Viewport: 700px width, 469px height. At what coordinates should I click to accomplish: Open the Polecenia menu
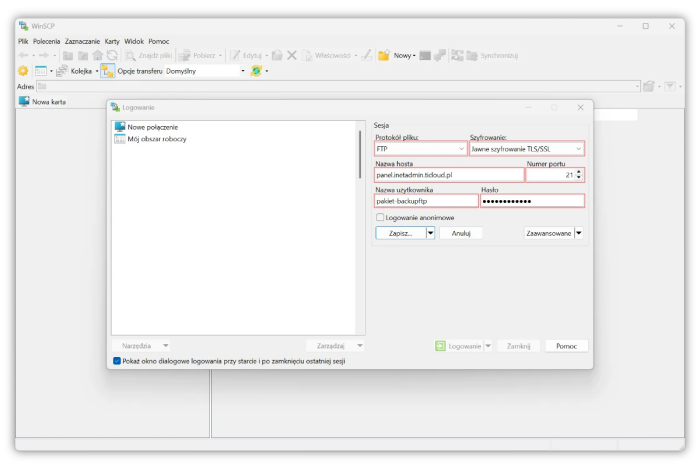(x=46, y=41)
